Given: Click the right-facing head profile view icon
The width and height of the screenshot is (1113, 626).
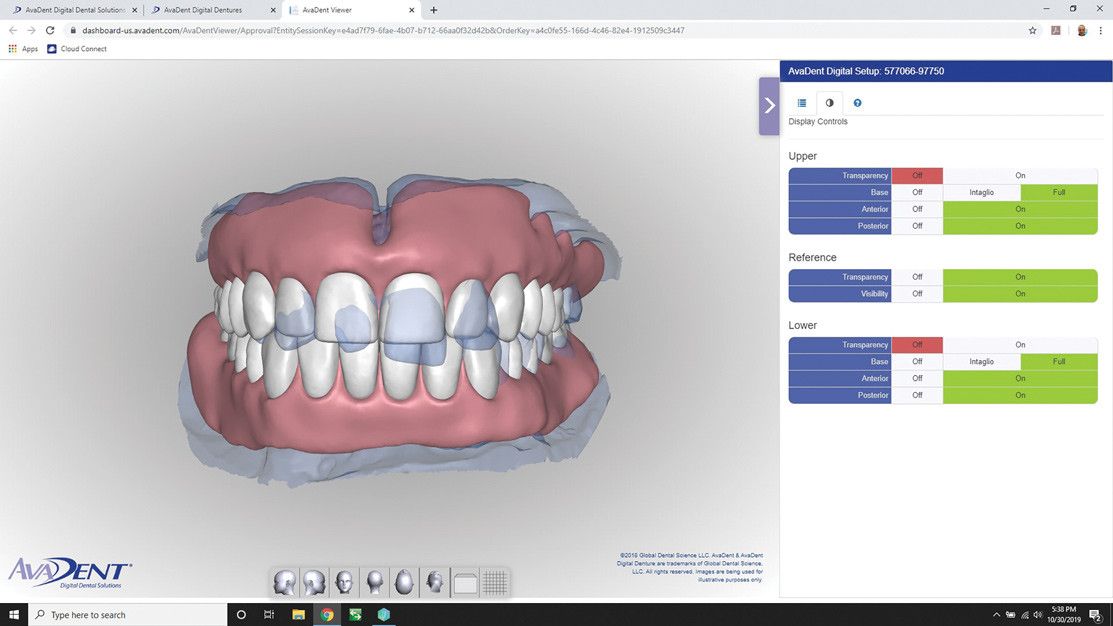Looking at the screenshot, I should [x=314, y=582].
